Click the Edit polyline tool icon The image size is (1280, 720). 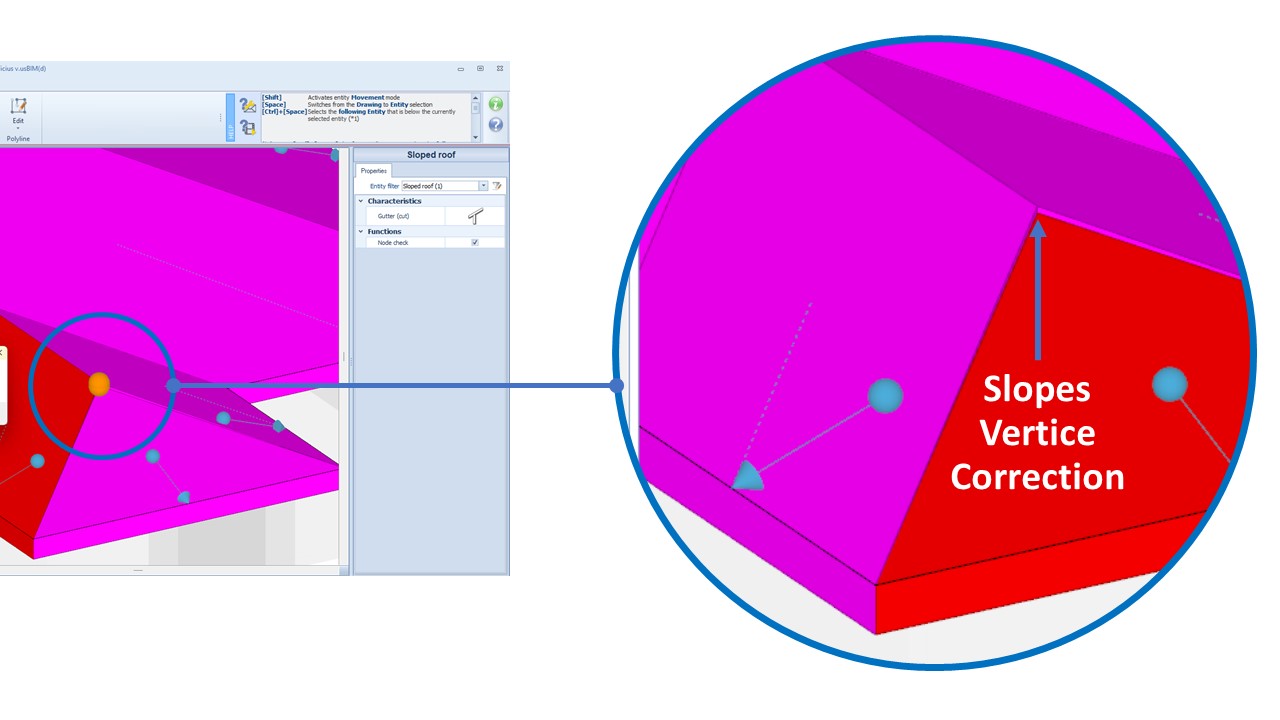coord(18,106)
